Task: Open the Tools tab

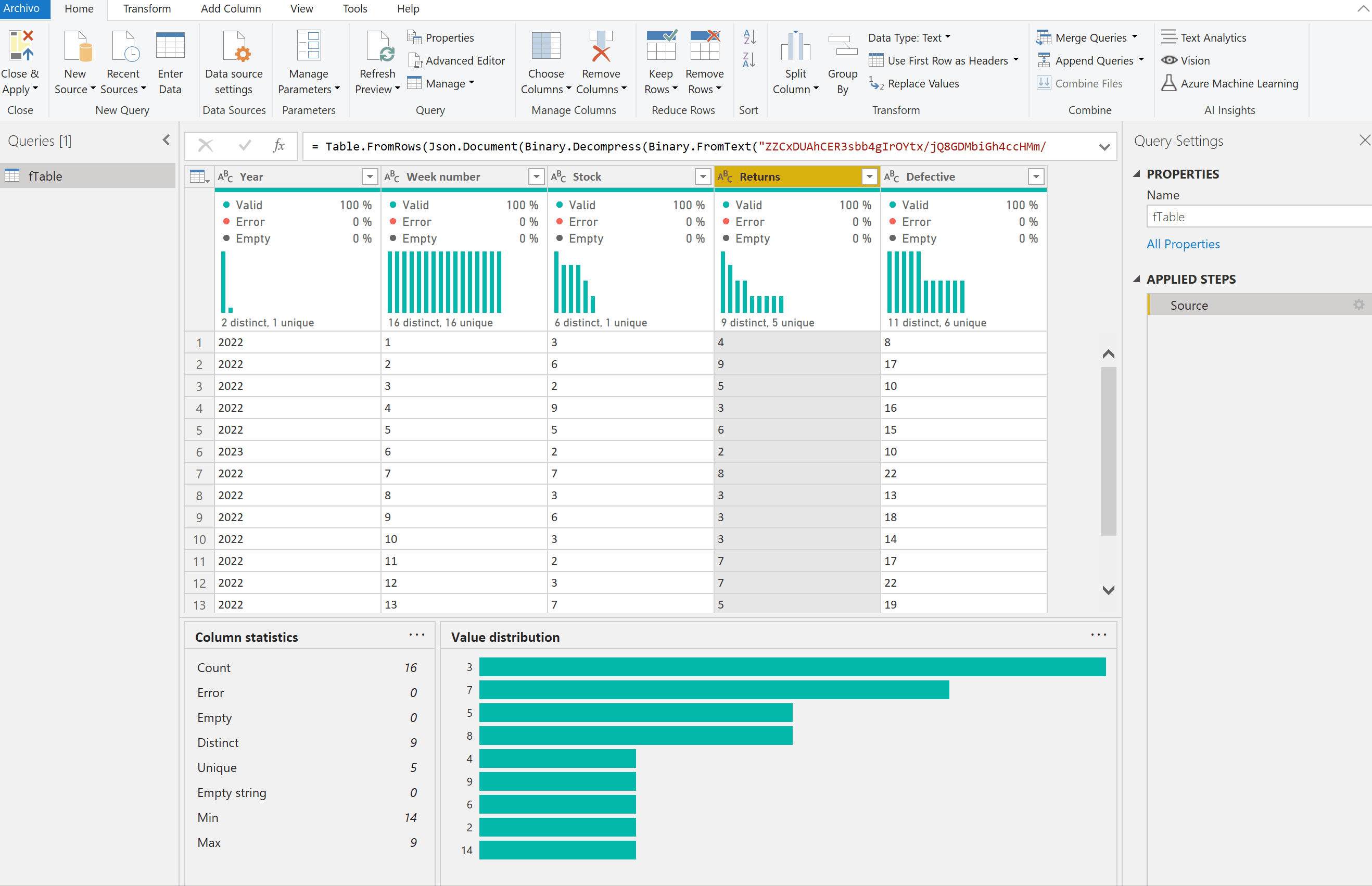Action: tap(355, 9)
